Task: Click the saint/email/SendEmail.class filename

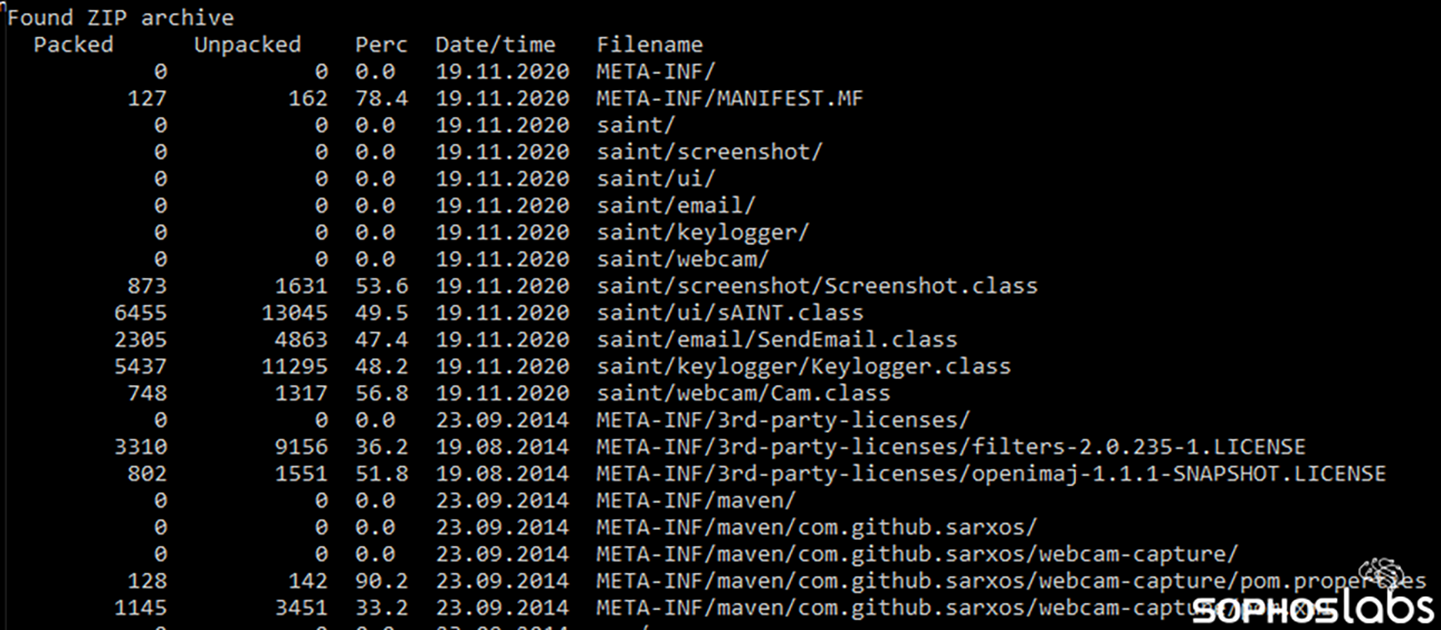Action: point(776,340)
